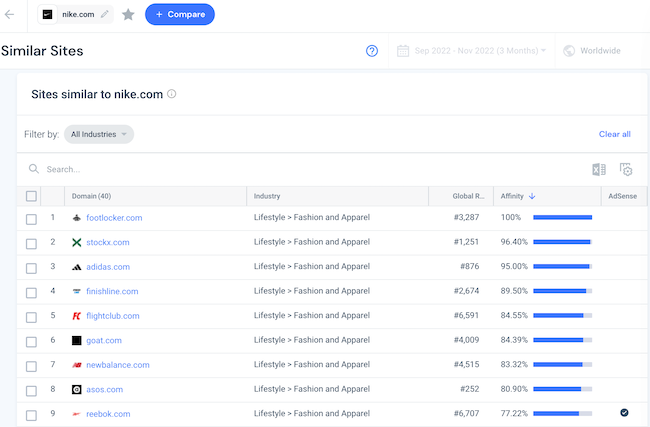Expand the All Industries filter dropdown
The image size is (650, 427).
click(98, 134)
